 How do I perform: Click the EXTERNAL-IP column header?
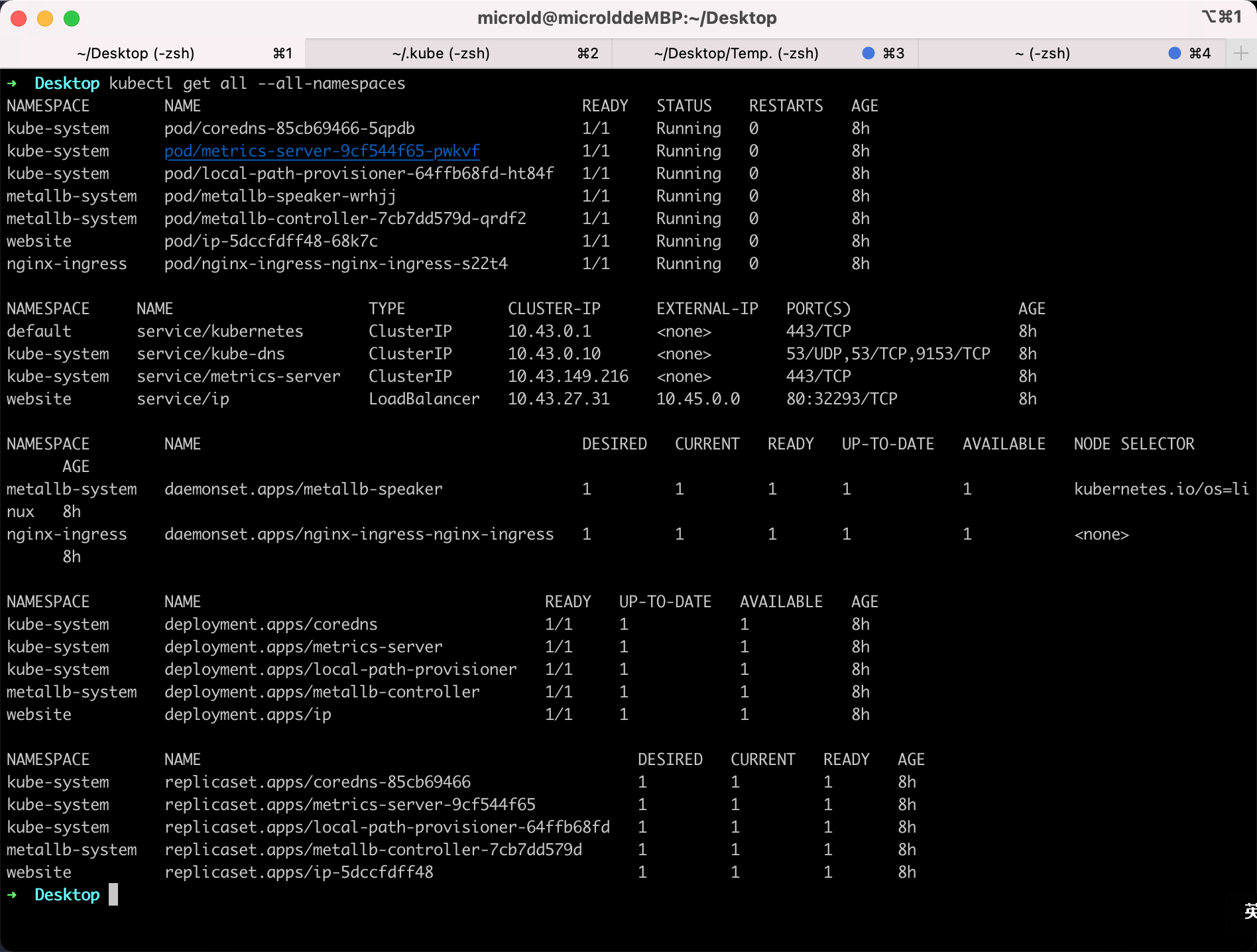pos(707,309)
